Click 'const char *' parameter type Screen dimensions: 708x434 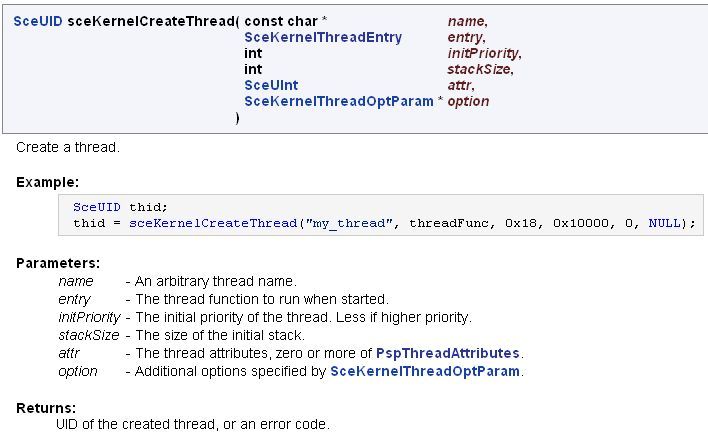285,21
